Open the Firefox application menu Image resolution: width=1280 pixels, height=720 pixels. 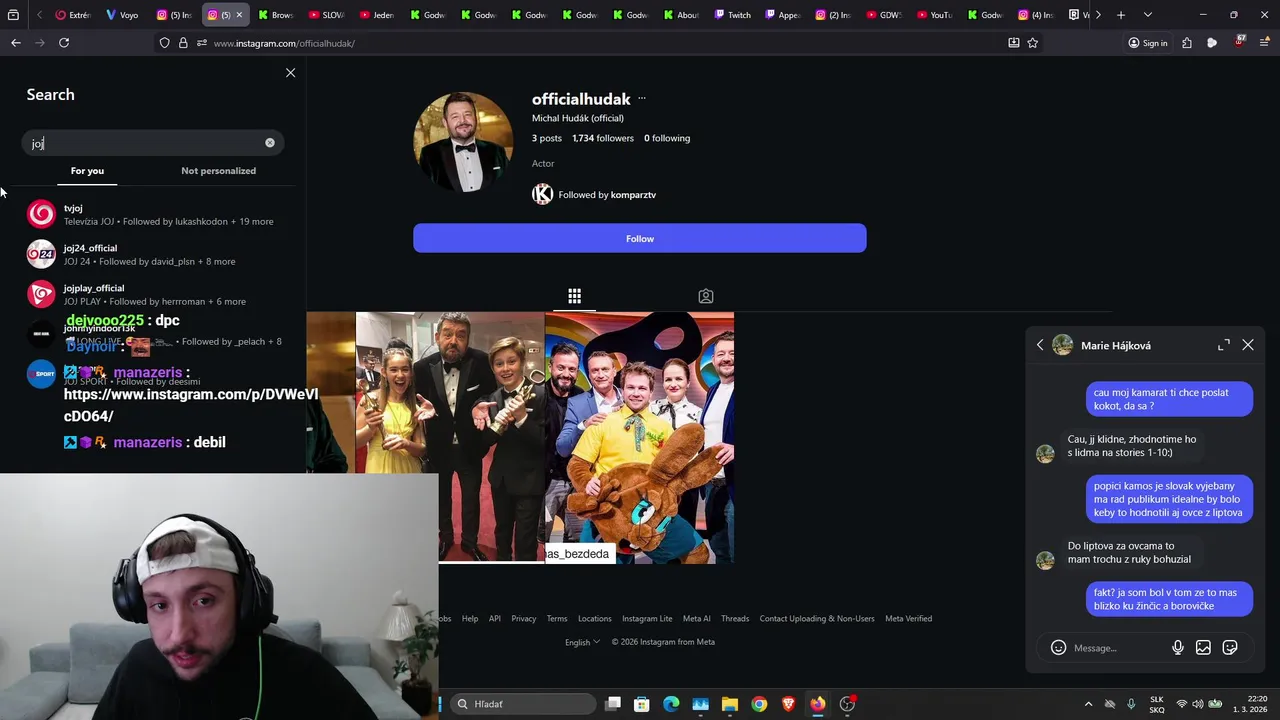(1265, 43)
